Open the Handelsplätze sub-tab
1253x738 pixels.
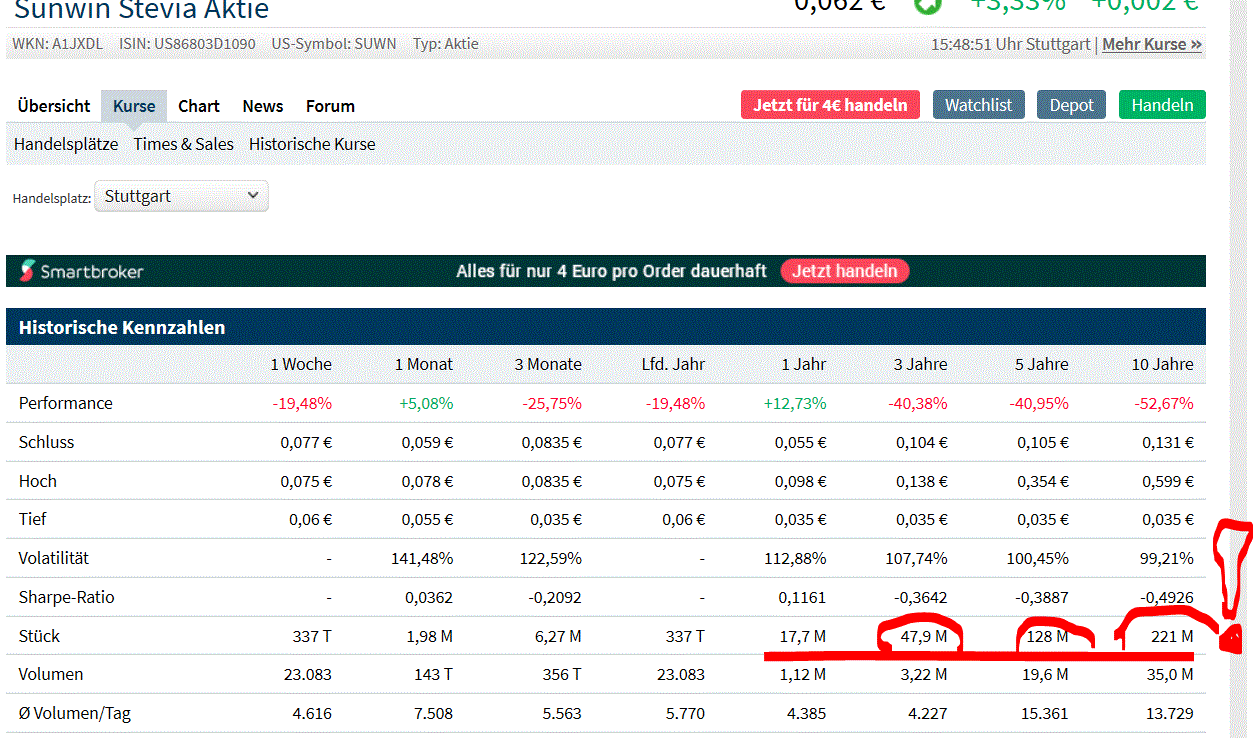[66, 144]
